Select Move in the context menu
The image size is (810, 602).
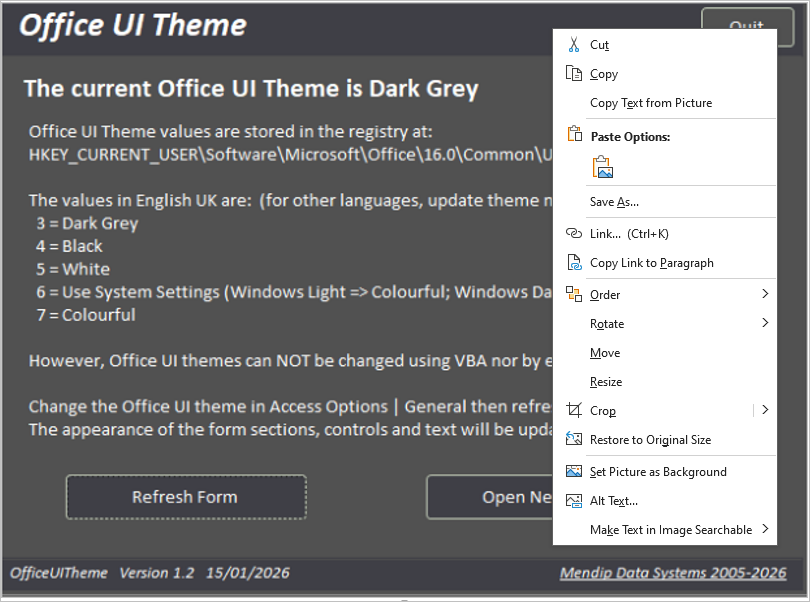point(664,352)
